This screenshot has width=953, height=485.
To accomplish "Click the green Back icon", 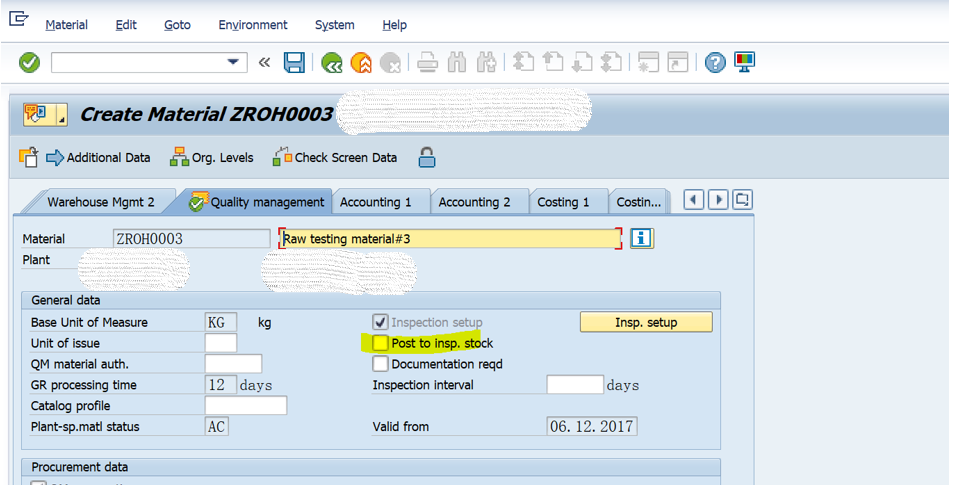I will (x=331, y=63).
